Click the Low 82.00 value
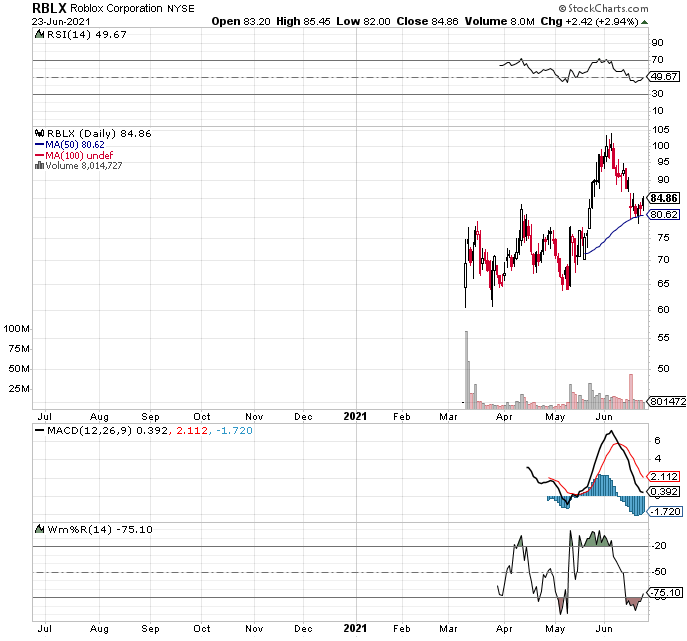The height and width of the screenshot is (641, 687). pyautogui.click(x=363, y=21)
